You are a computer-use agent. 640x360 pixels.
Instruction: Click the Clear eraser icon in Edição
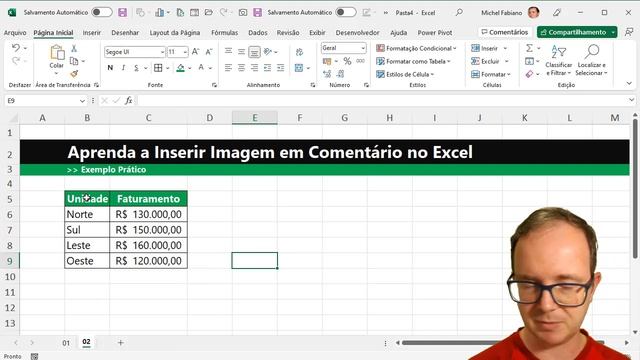(529, 74)
